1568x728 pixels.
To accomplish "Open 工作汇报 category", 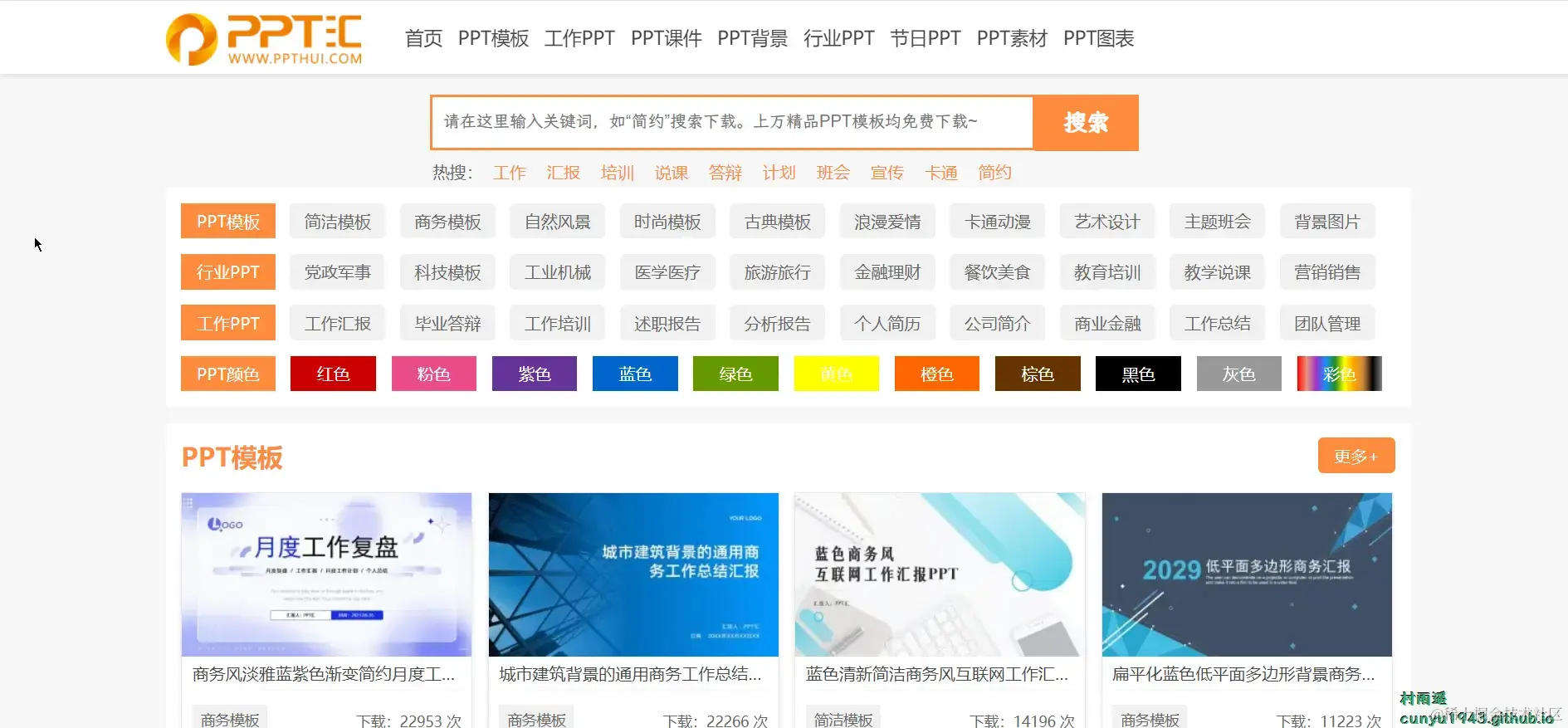I will click(x=337, y=323).
